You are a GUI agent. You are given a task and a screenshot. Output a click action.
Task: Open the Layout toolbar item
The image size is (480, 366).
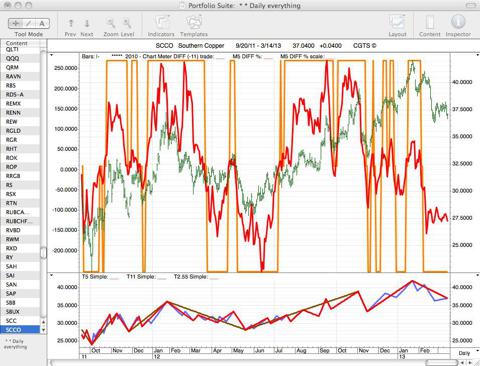click(397, 26)
